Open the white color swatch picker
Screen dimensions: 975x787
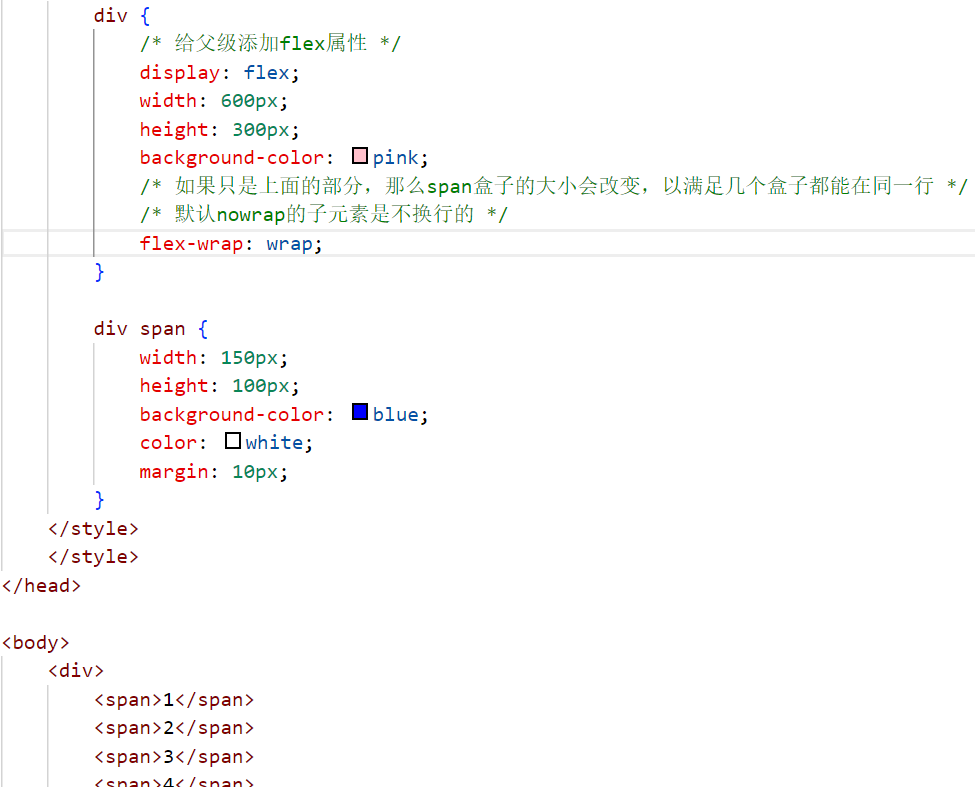[x=233, y=441]
